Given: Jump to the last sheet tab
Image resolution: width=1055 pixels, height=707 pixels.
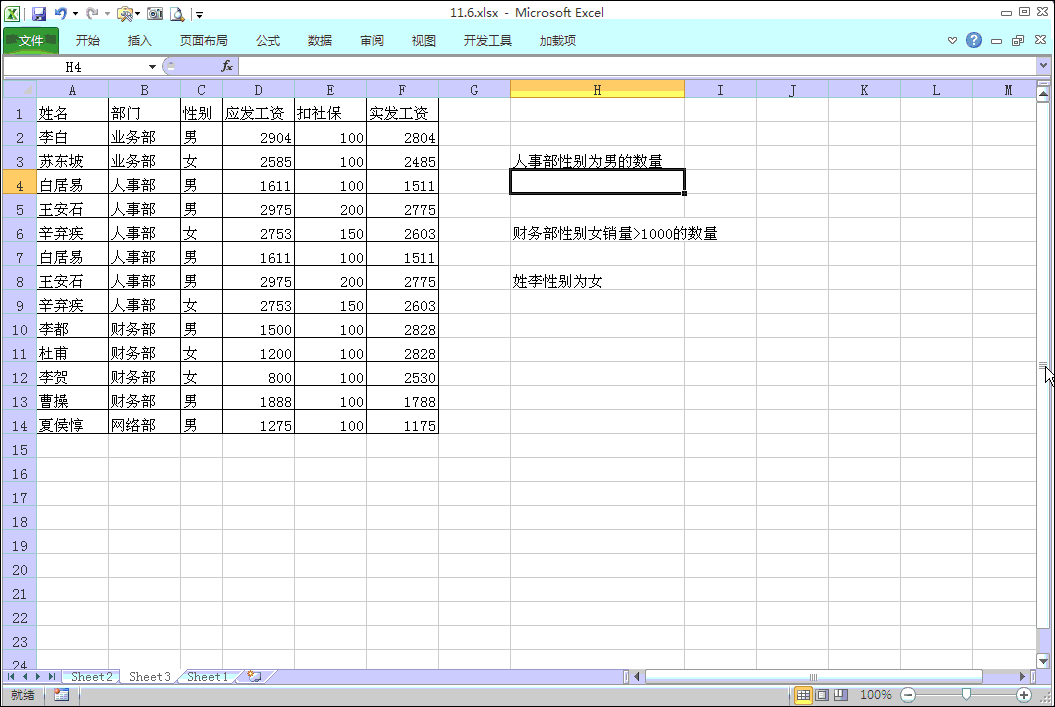Looking at the screenshot, I should [x=51, y=677].
